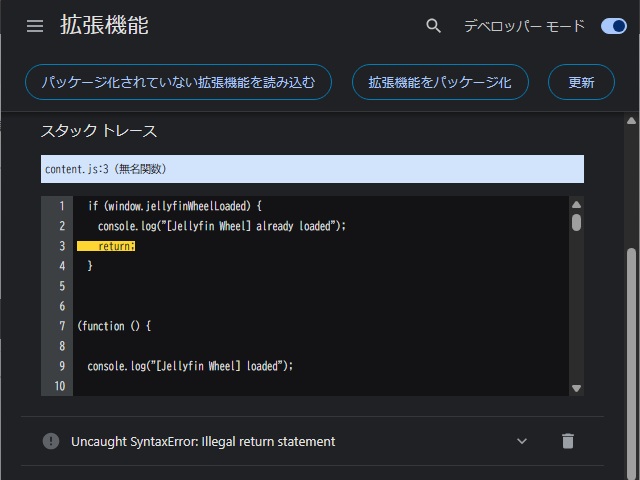This screenshot has width=640, height=480.
Task: Click the search extensions magnifier icon
Action: 433,26
